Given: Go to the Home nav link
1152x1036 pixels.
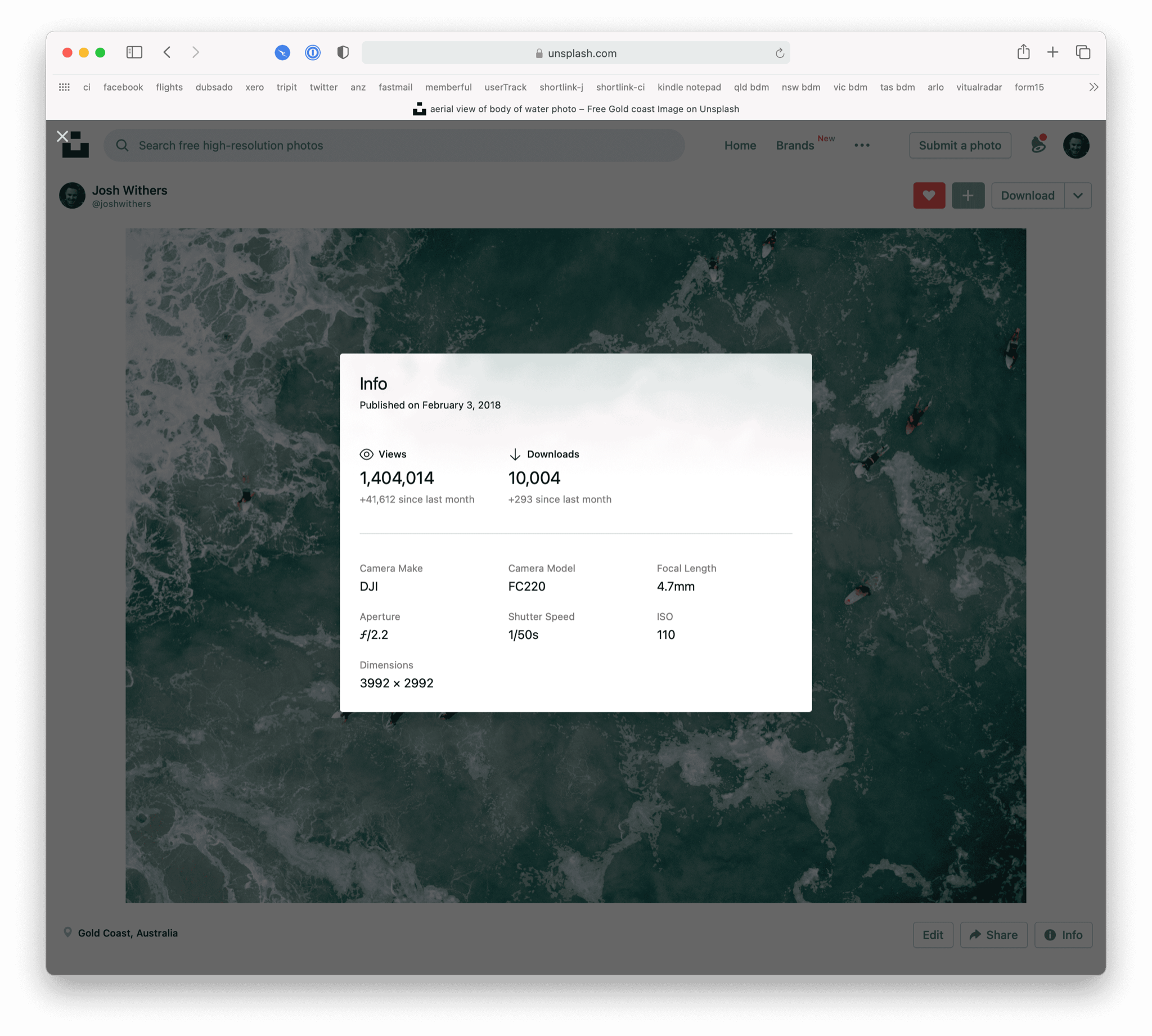Looking at the screenshot, I should point(740,145).
